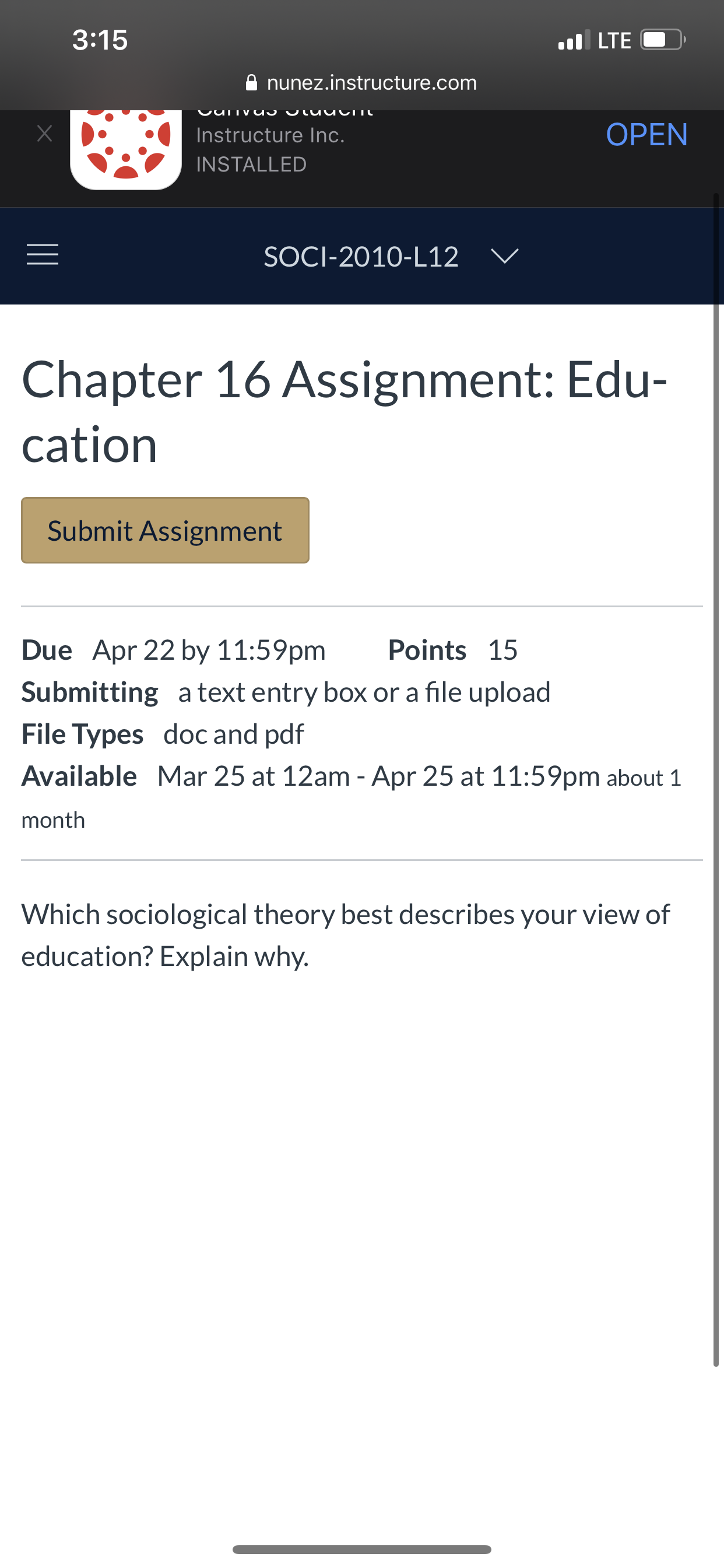Image resolution: width=724 pixels, height=1568 pixels.
Task: Tap the sociological theory question text
Action: pyautogui.click(x=346, y=936)
